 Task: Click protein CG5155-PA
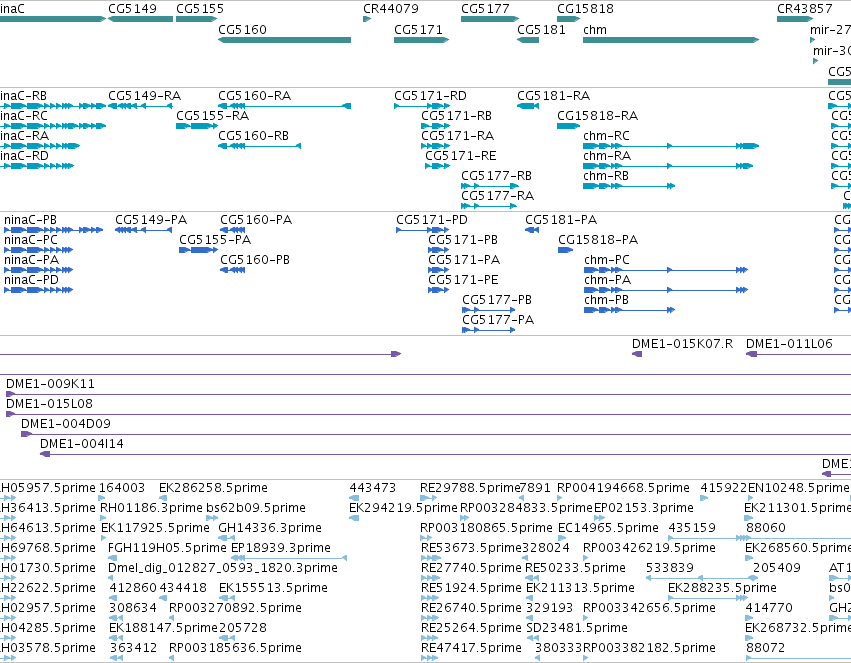click(199, 250)
